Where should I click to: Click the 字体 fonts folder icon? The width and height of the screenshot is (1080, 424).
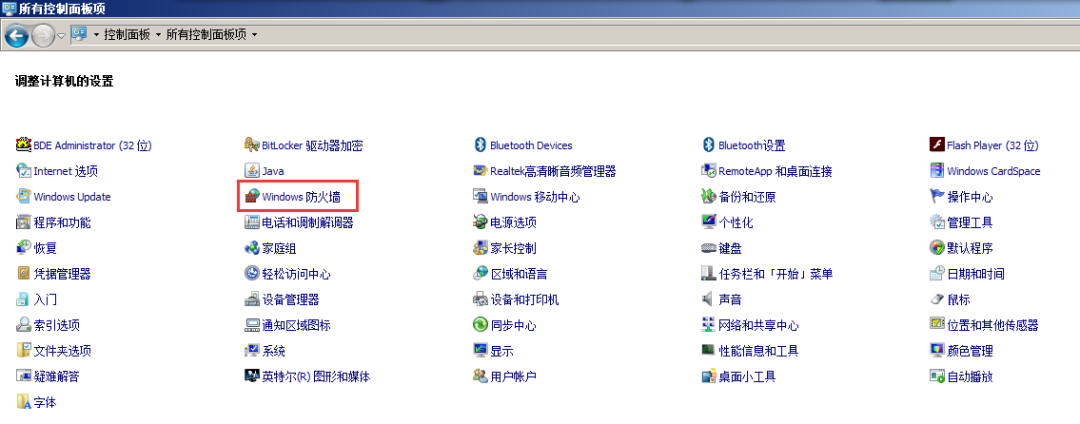pyautogui.click(x=24, y=402)
